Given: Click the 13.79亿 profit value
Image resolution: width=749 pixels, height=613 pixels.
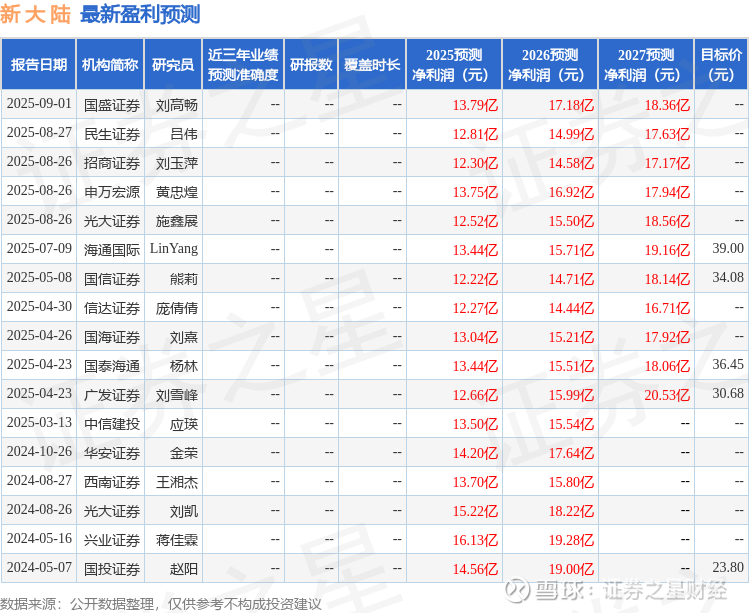Looking at the screenshot, I should [x=475, y=105].
